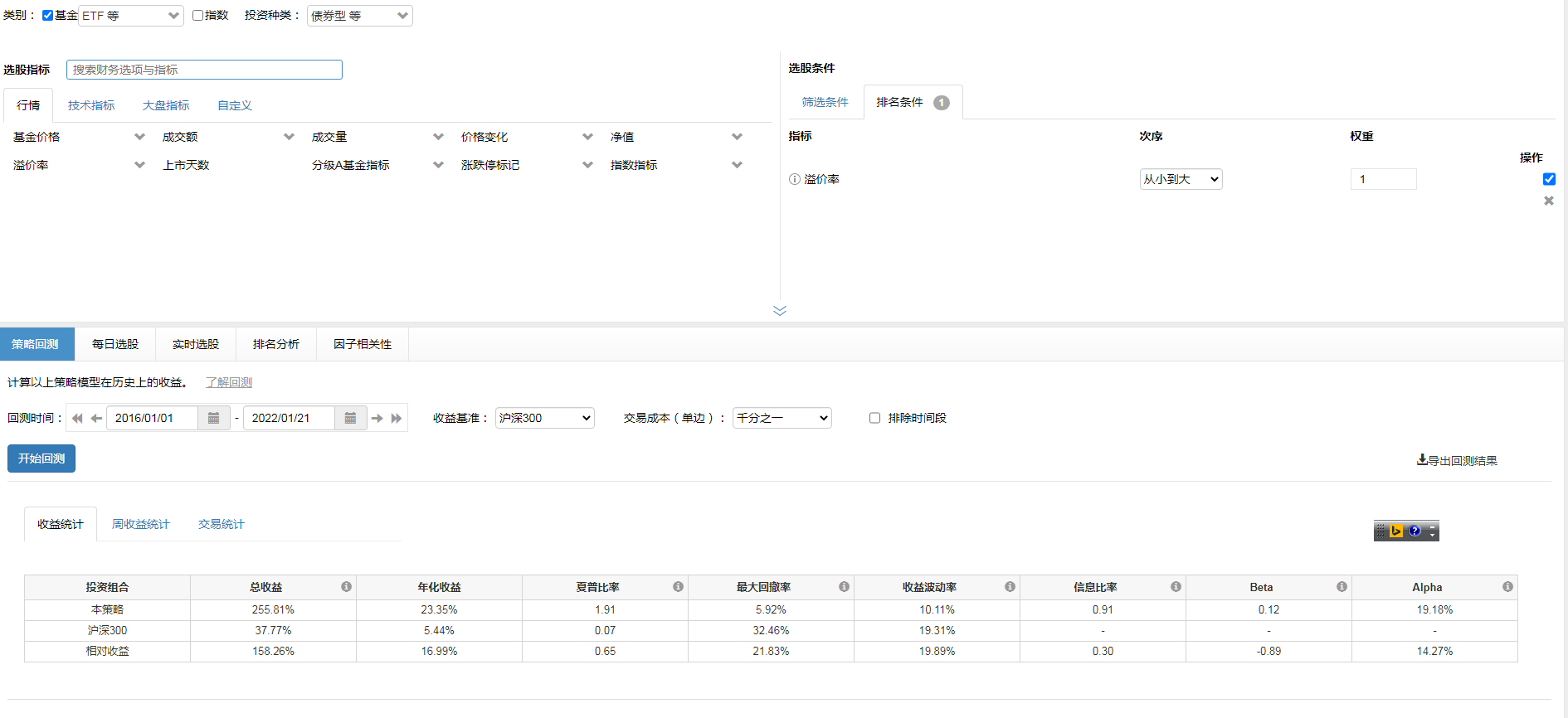Click the info icon next to Alpha
Screen dimensions: 1568x718
pyautogui.click(x=1507, y=587)
